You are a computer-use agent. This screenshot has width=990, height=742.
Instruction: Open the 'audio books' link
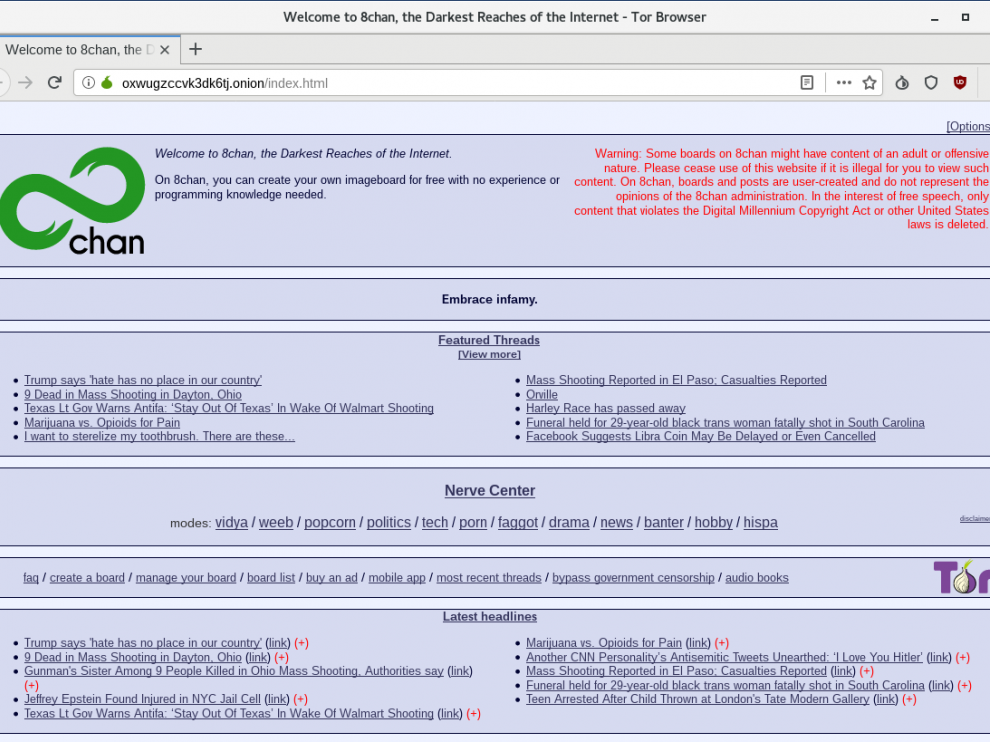(756, 578)
